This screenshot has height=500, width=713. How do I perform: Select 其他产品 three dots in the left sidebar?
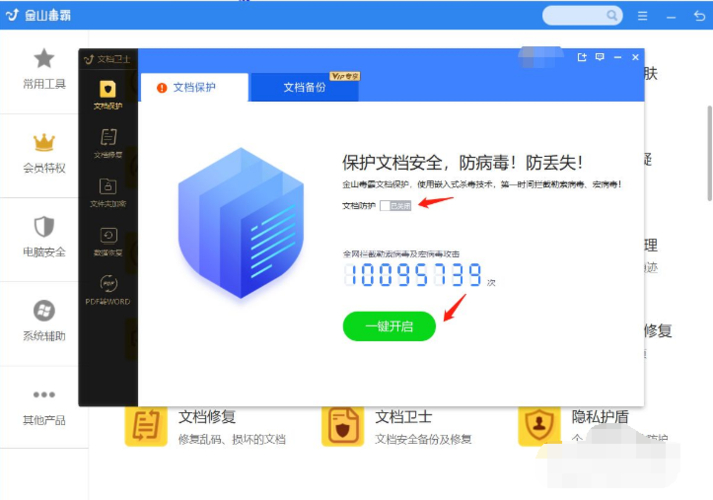tap(44, 406)
